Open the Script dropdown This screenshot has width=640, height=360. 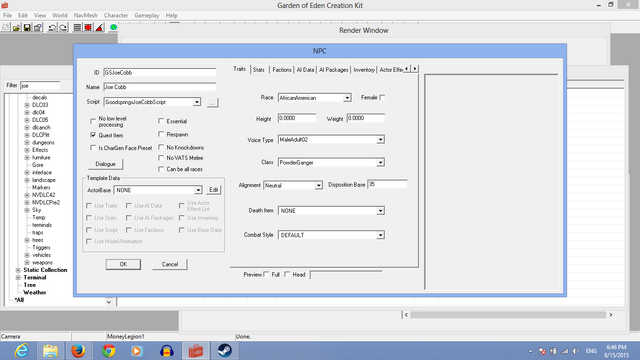click(197, 102)
